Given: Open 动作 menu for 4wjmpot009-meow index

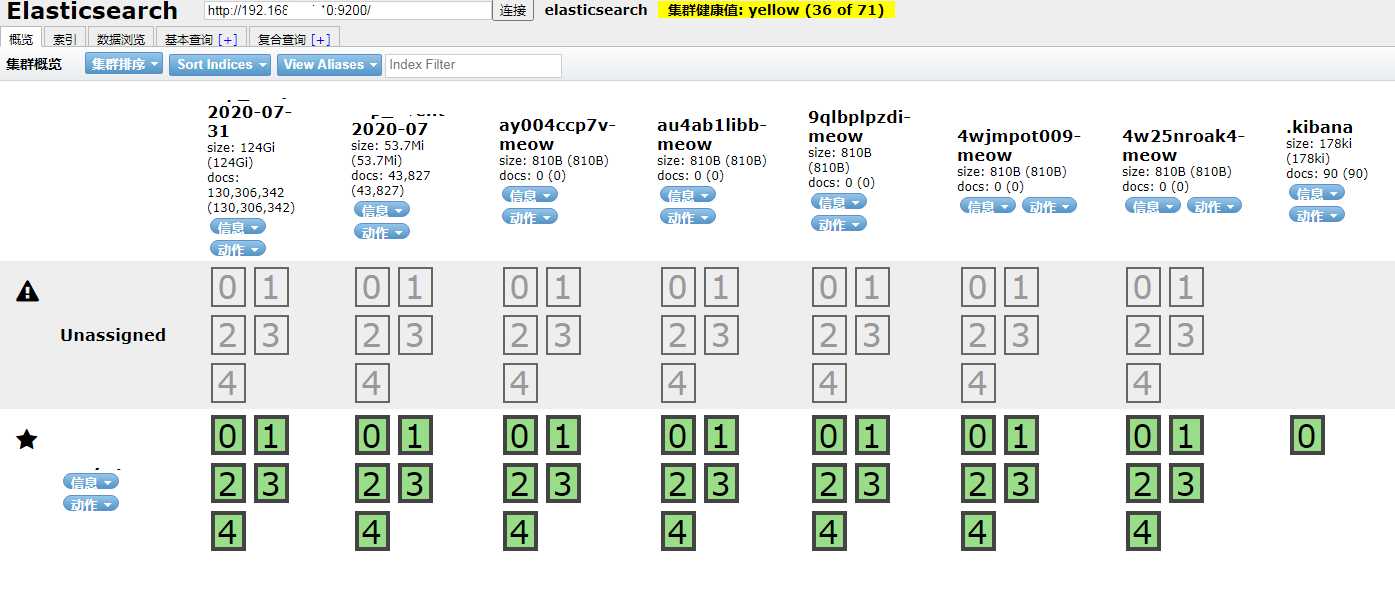Looking at the screenshot, I should coord(1049,206).
